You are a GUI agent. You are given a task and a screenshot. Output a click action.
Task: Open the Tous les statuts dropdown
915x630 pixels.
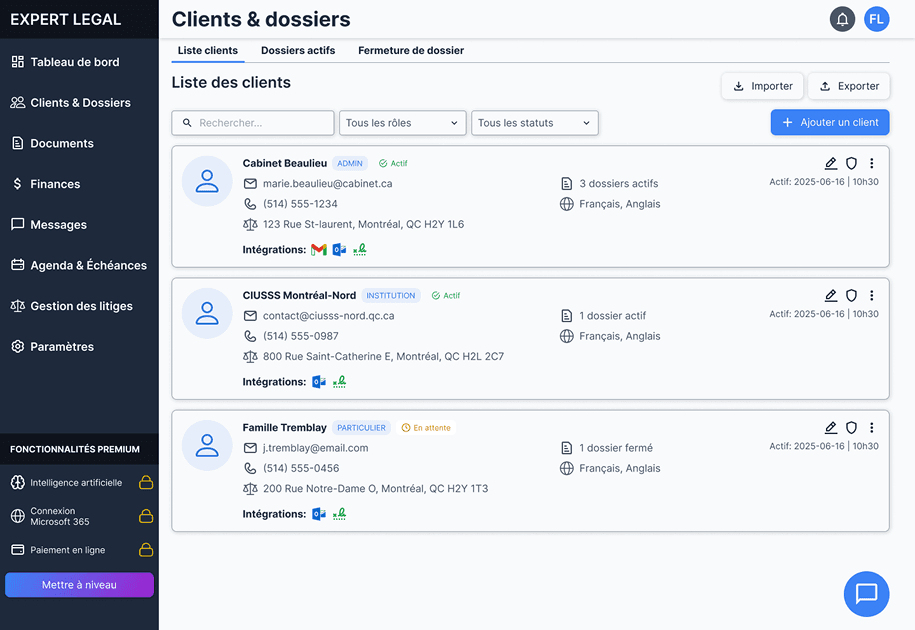pos(535,123)
